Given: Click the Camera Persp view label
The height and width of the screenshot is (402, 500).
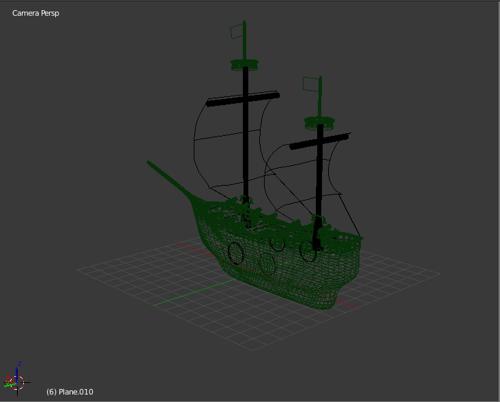Looking at the screenshot, I should click(x=36, y=13).
